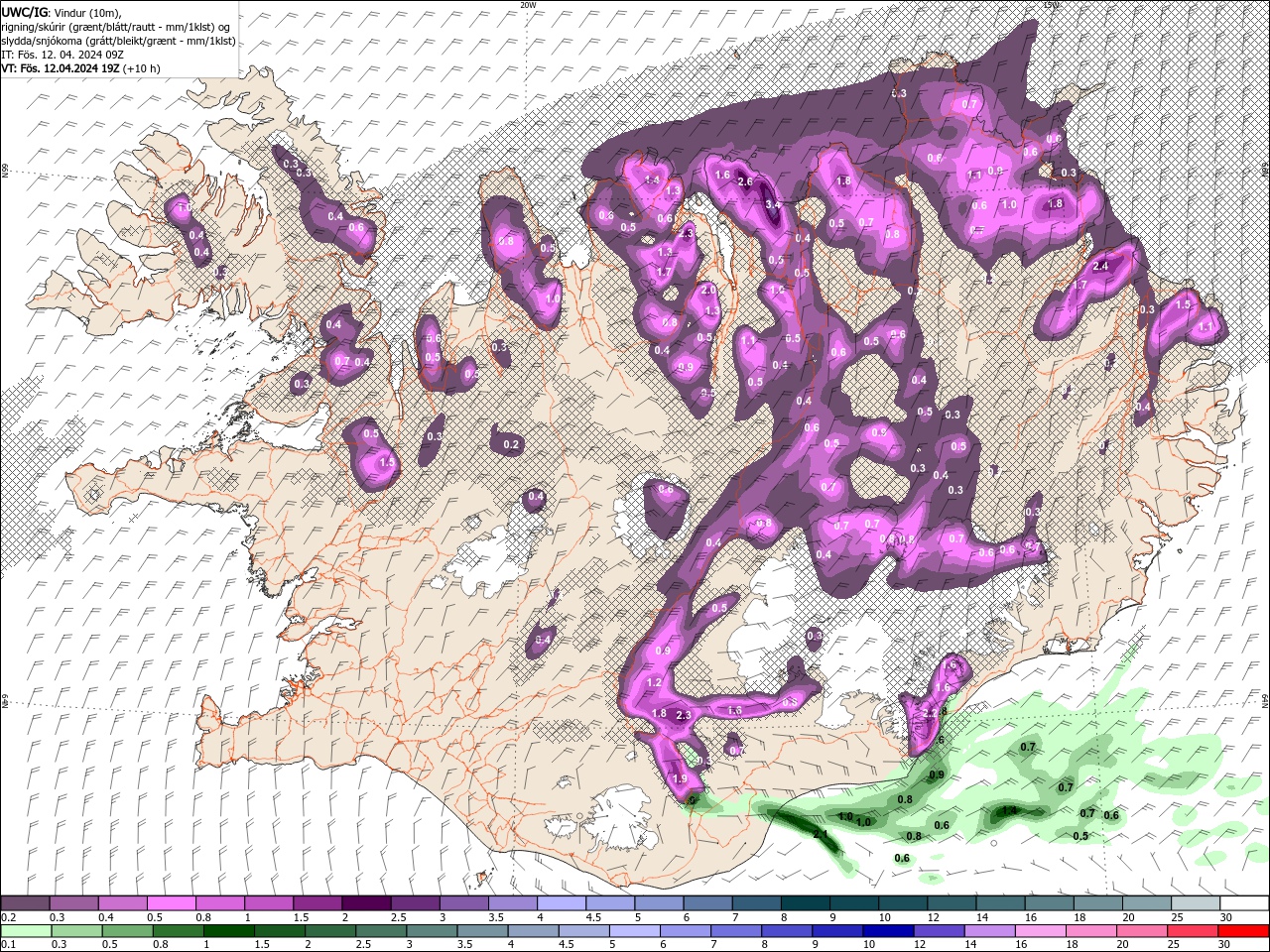Click the deep blue 10 swatch, lower legend
Image resolution: width=1270 pixels, height=952 pixels.
click(x=889, y=931)
